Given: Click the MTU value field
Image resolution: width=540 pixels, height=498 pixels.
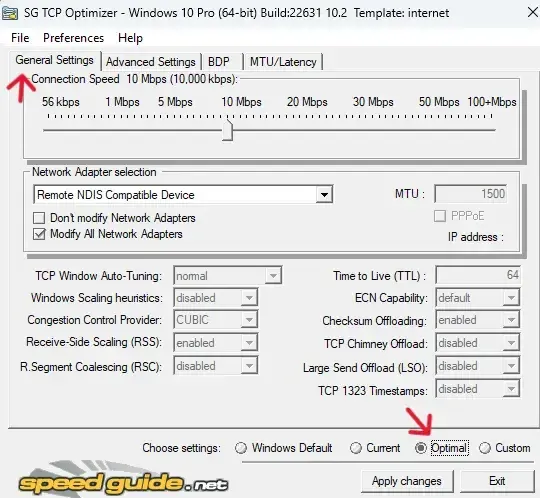Looking at the screenshot, I should pyautogui.click(x=471, y=194).
